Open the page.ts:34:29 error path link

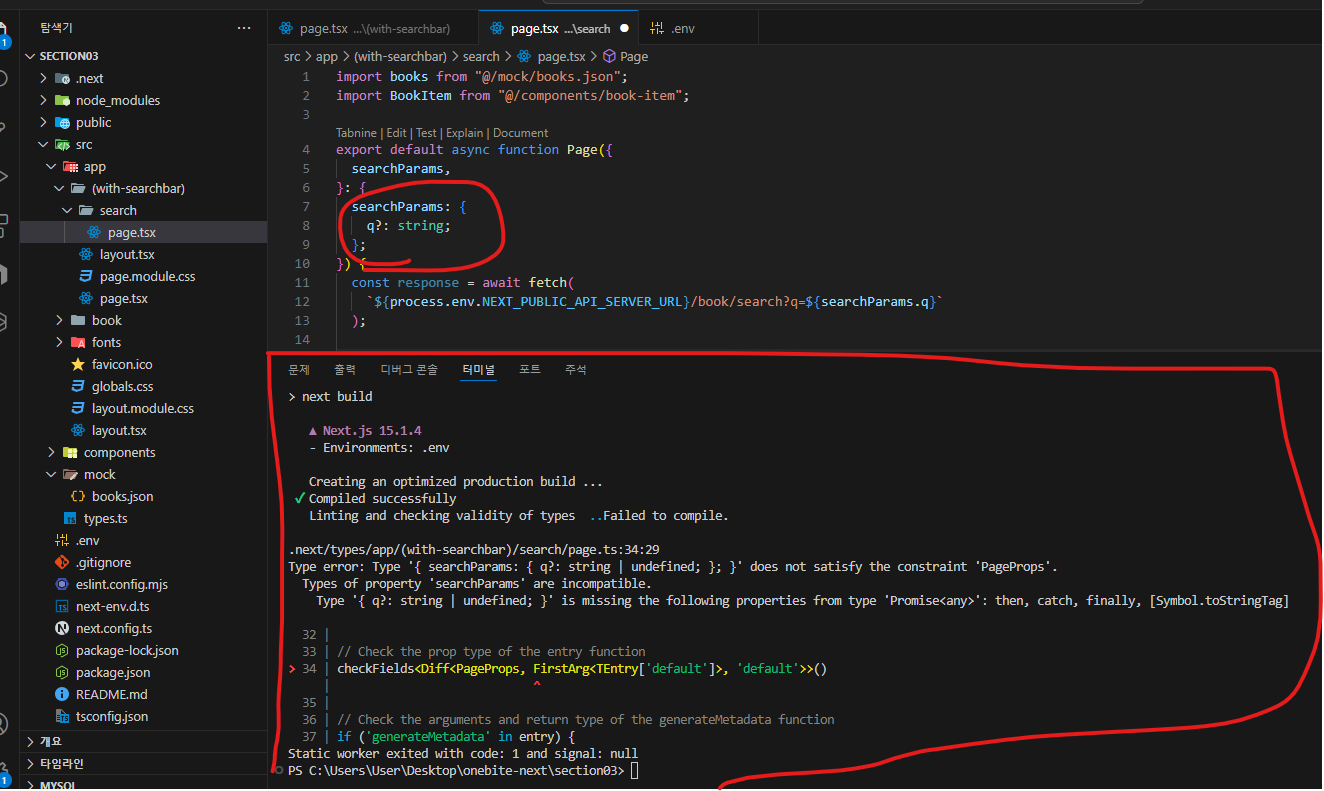click(474, 550)
